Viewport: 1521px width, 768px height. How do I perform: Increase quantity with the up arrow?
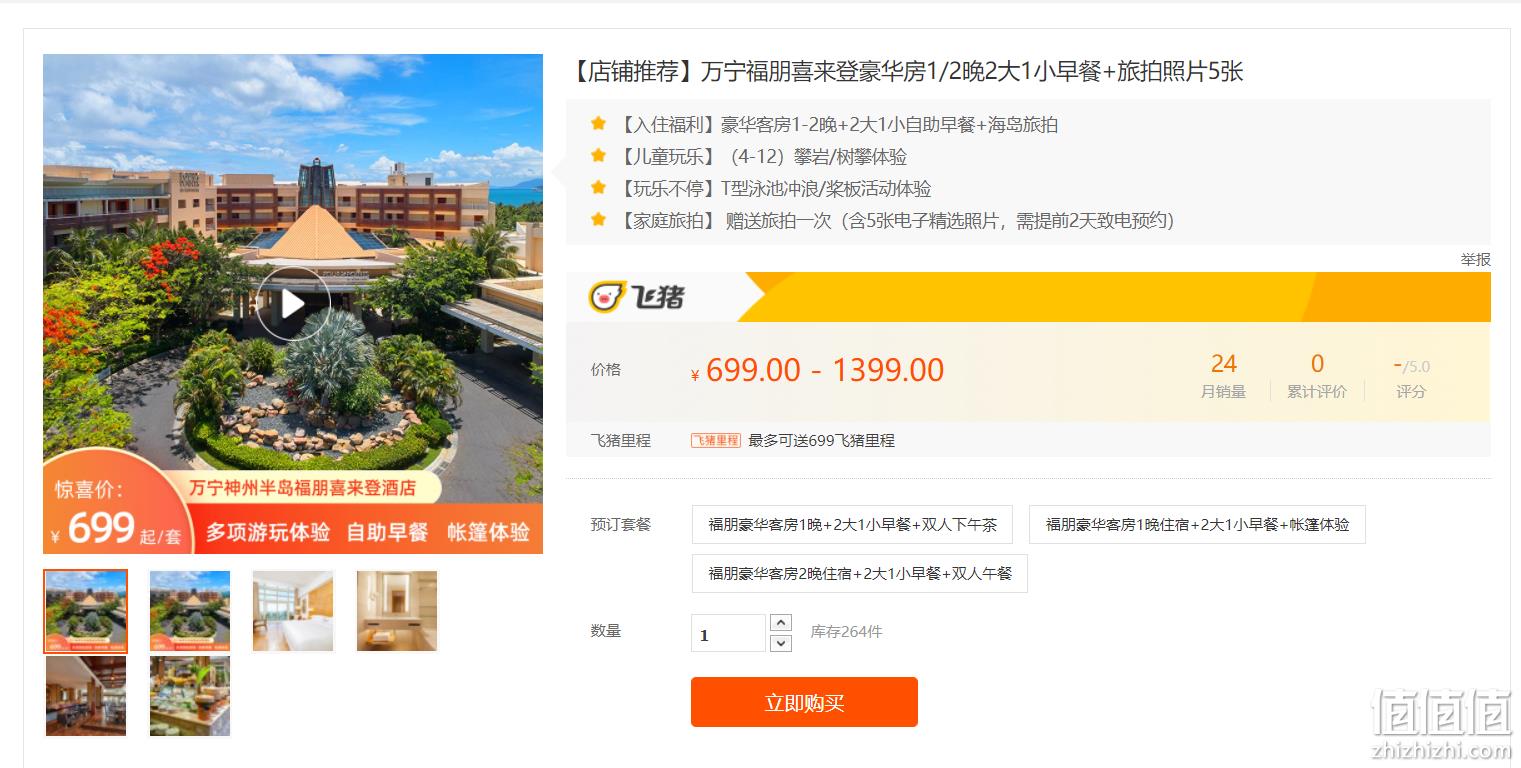(x=781, y=622)
